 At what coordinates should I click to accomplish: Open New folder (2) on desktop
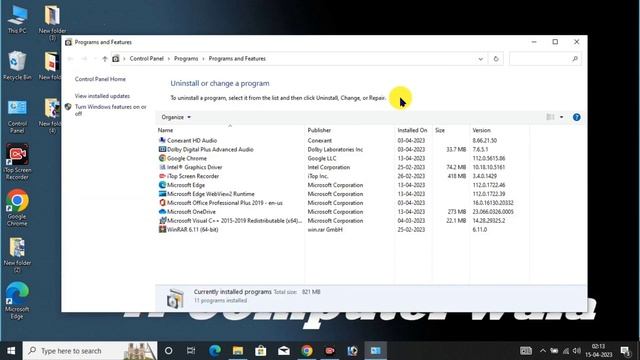pyautogui.click(x=17, y=255)
